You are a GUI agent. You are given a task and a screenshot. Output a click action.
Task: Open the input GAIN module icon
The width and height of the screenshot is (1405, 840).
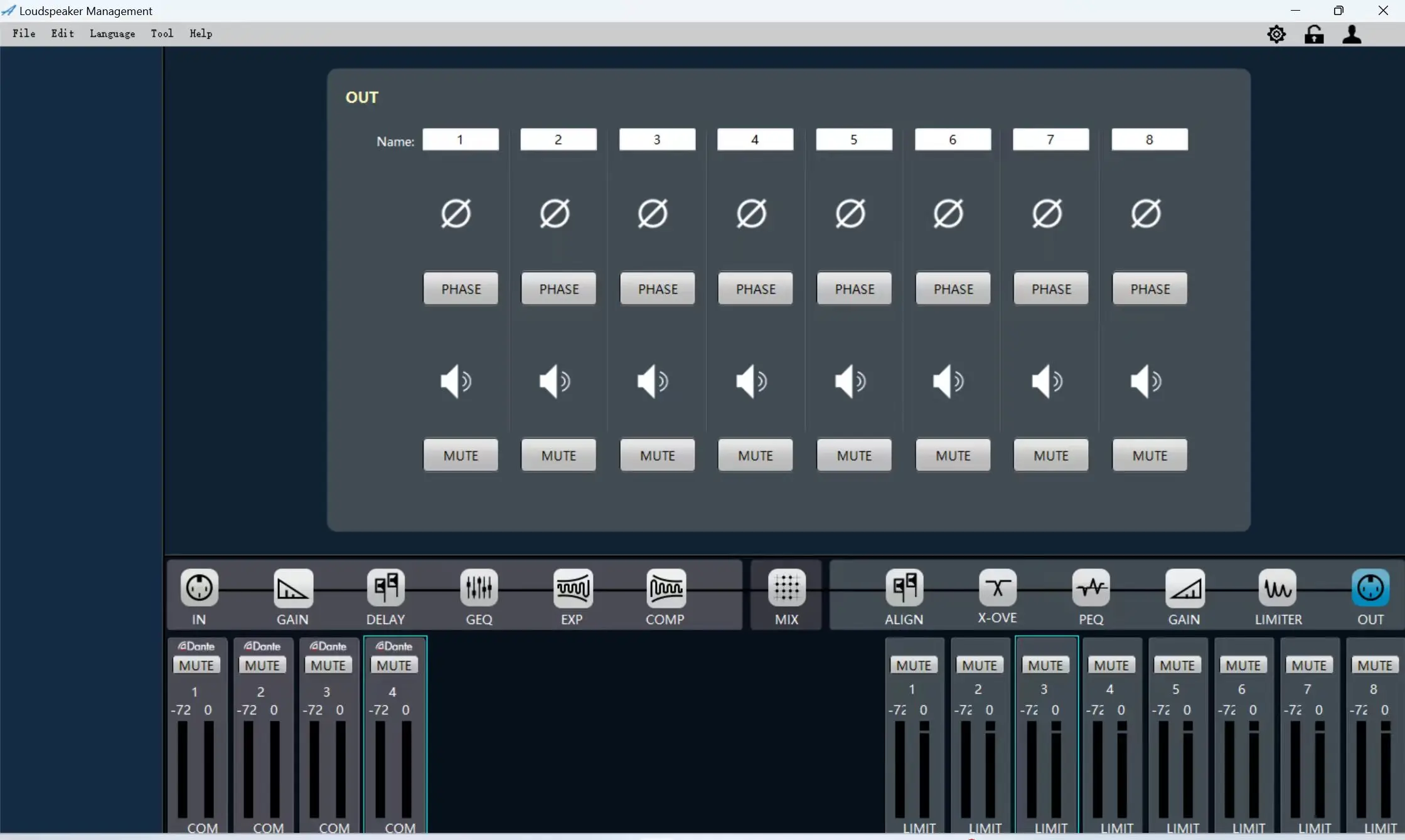point(292,588)
